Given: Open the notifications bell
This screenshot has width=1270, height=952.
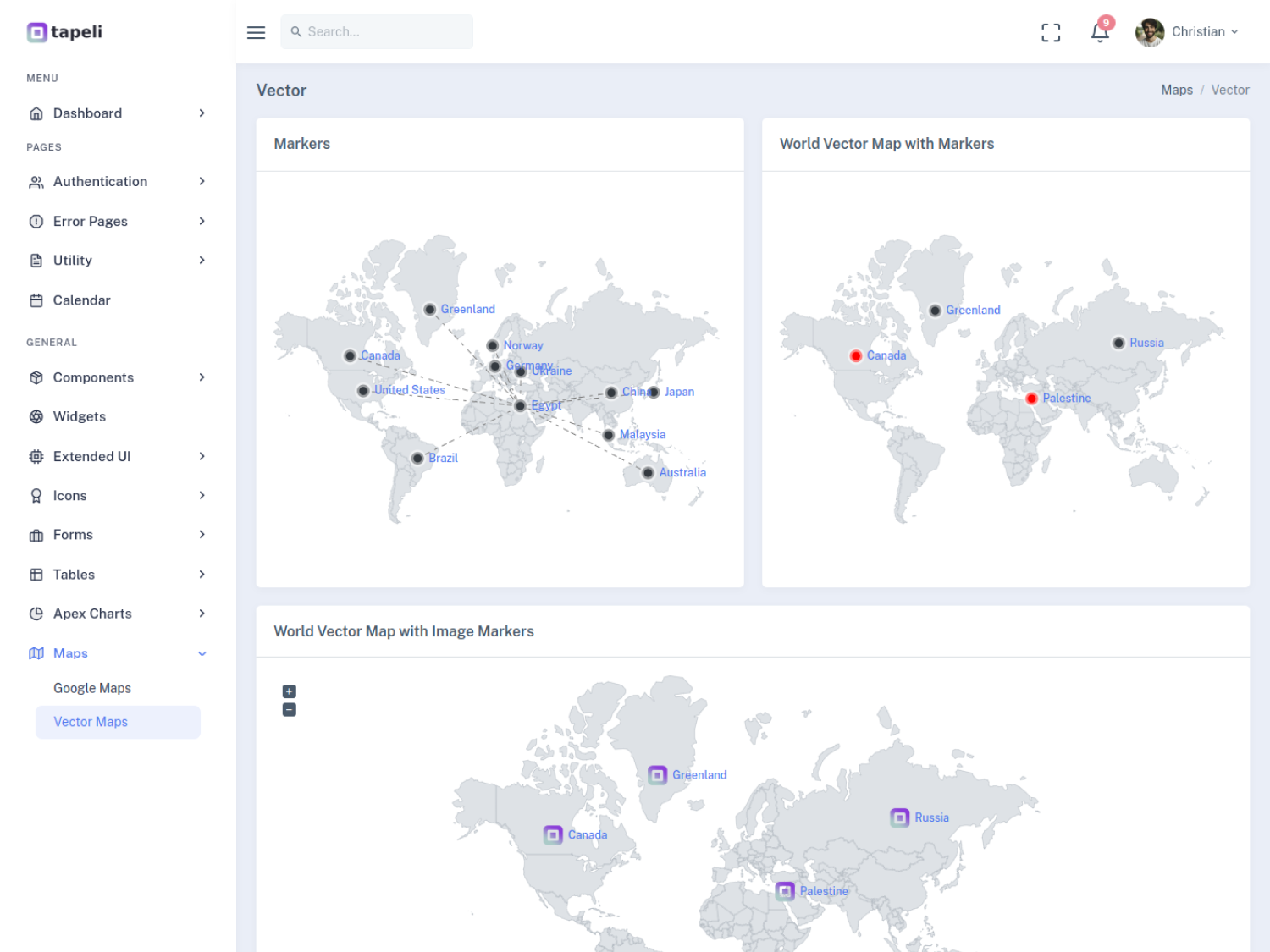Looking at the screenshot, I should tap(1100, 32).
